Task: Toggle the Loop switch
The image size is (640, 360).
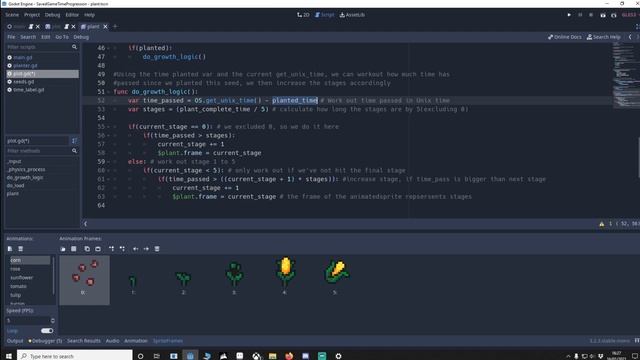Action: 47,331
